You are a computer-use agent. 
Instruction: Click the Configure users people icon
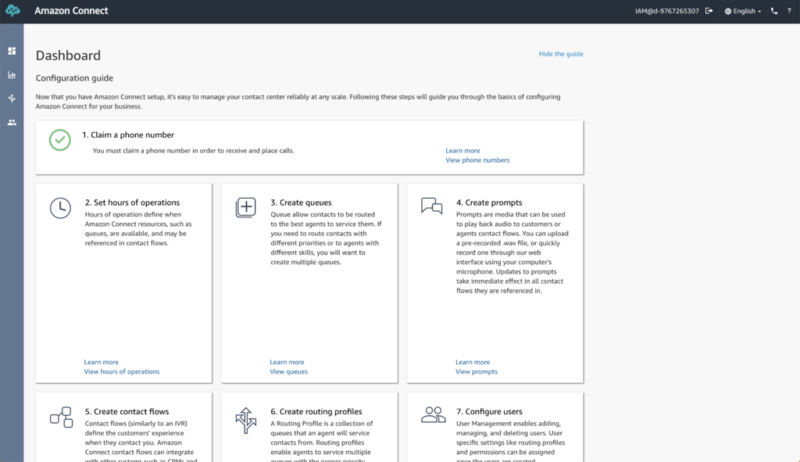coord(433,415)
